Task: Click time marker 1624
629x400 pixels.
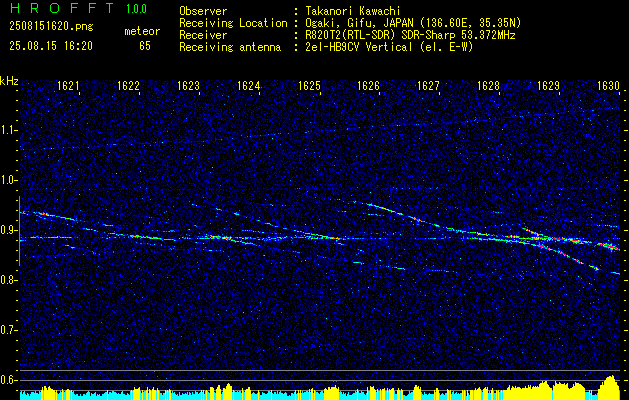Action: click(x=249, y=86)
